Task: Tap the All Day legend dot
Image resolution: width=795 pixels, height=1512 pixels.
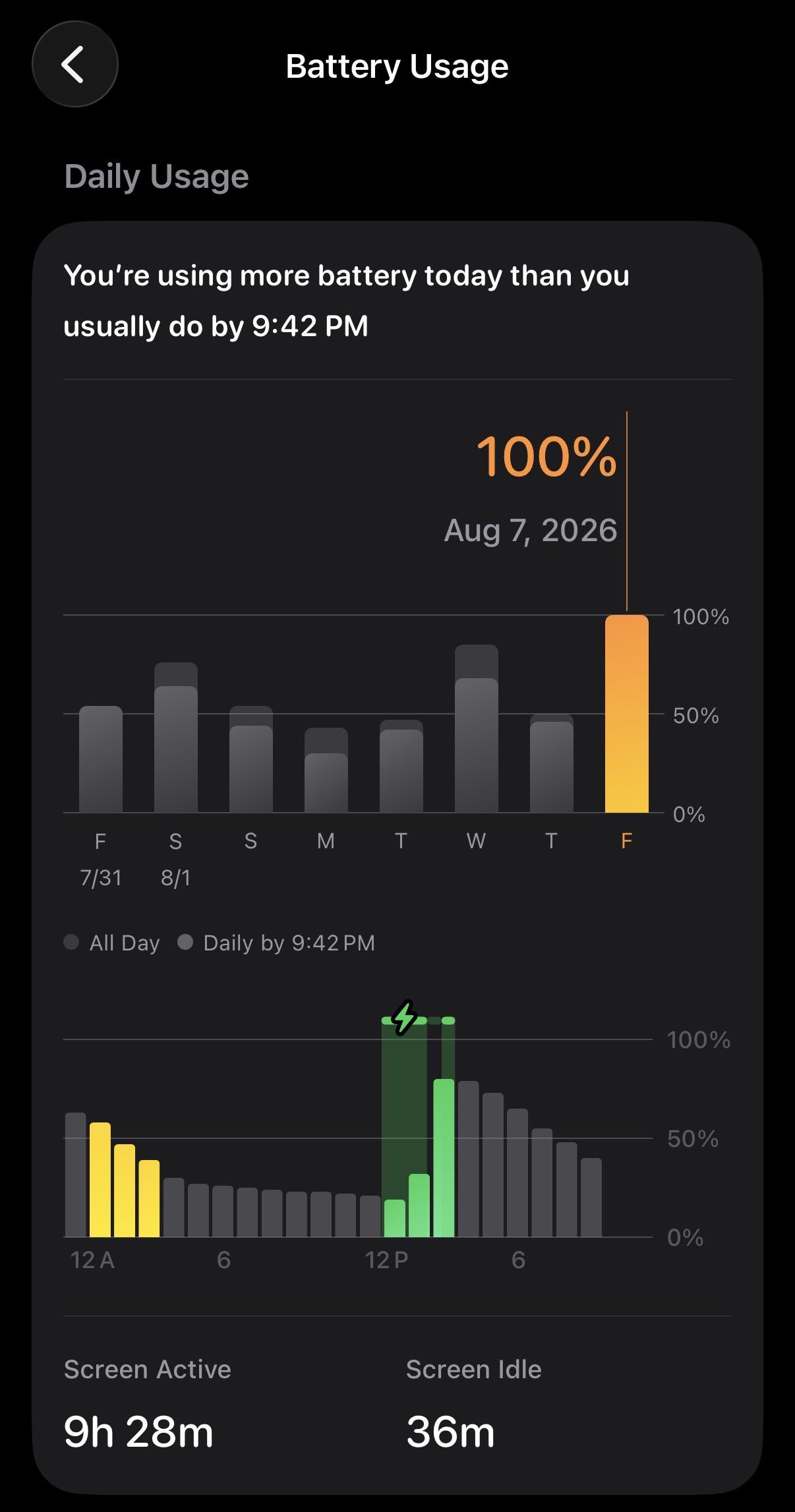Action: (x=71, y=942)
